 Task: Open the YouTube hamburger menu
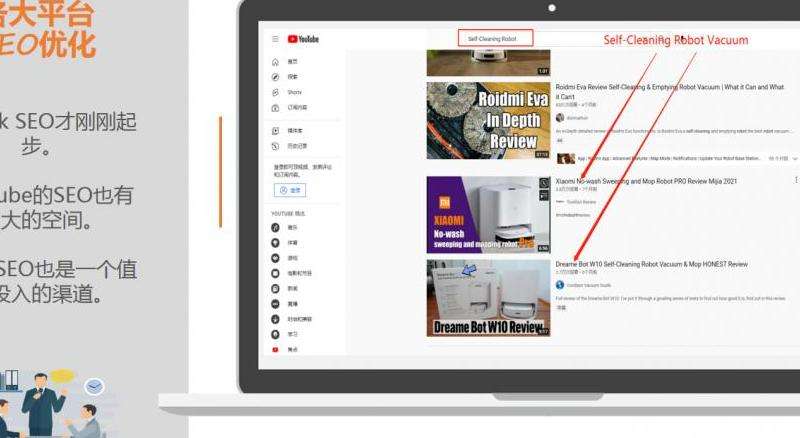(x=276, y=39)
